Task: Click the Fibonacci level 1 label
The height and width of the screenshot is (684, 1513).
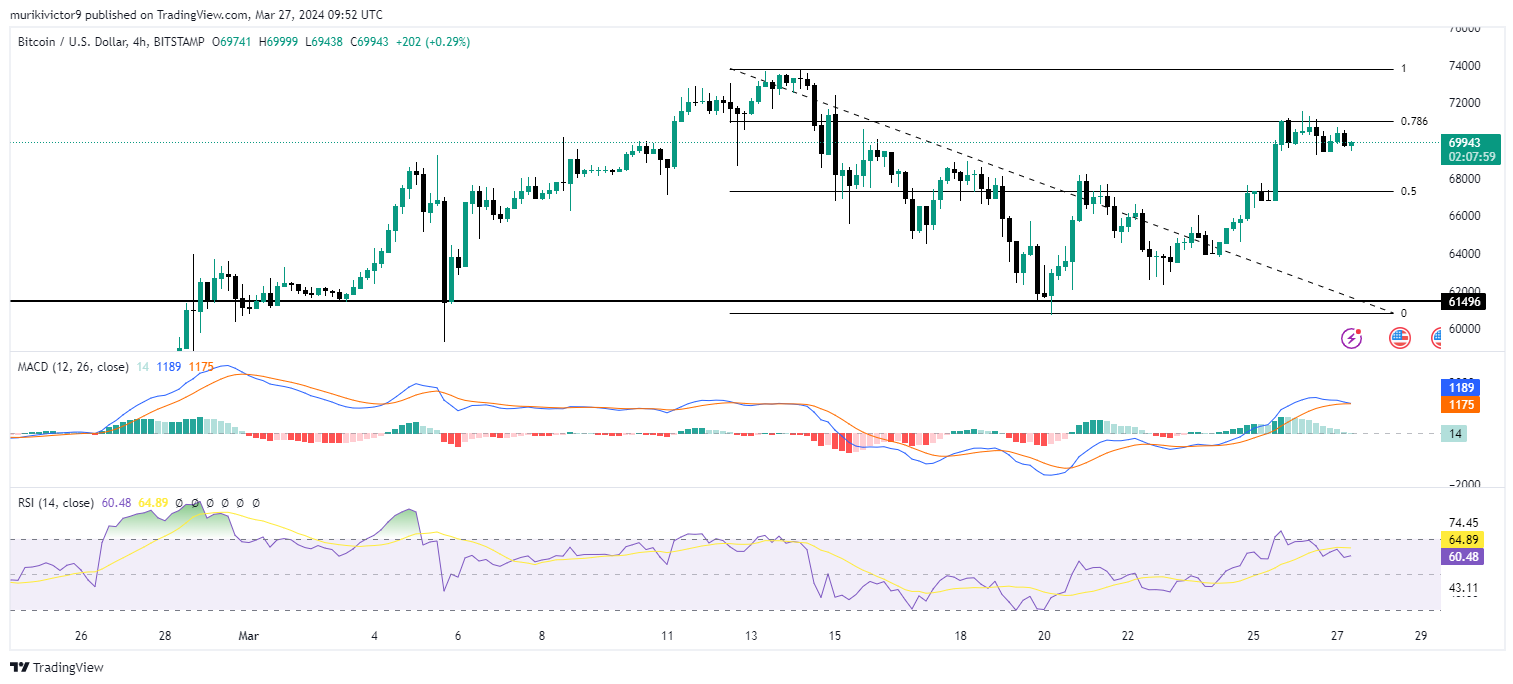Action: tap(1404, 68)
